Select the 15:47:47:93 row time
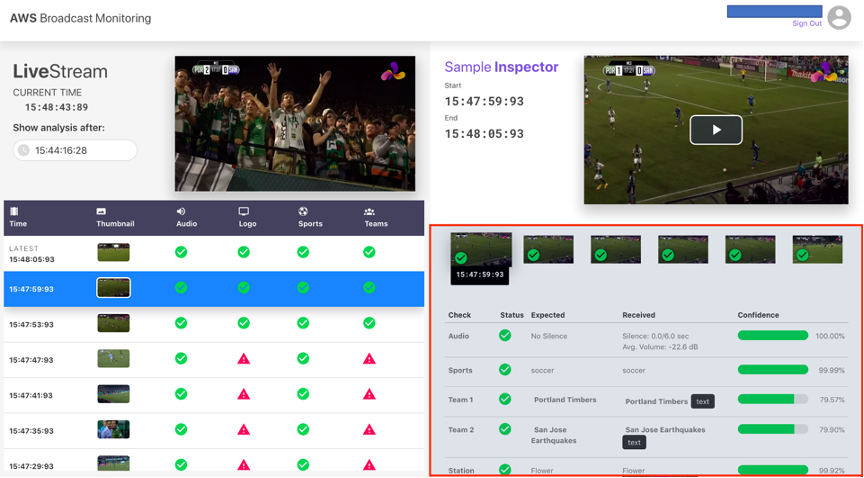This screenshot has width=864, height=478. (x=31, y=359)
